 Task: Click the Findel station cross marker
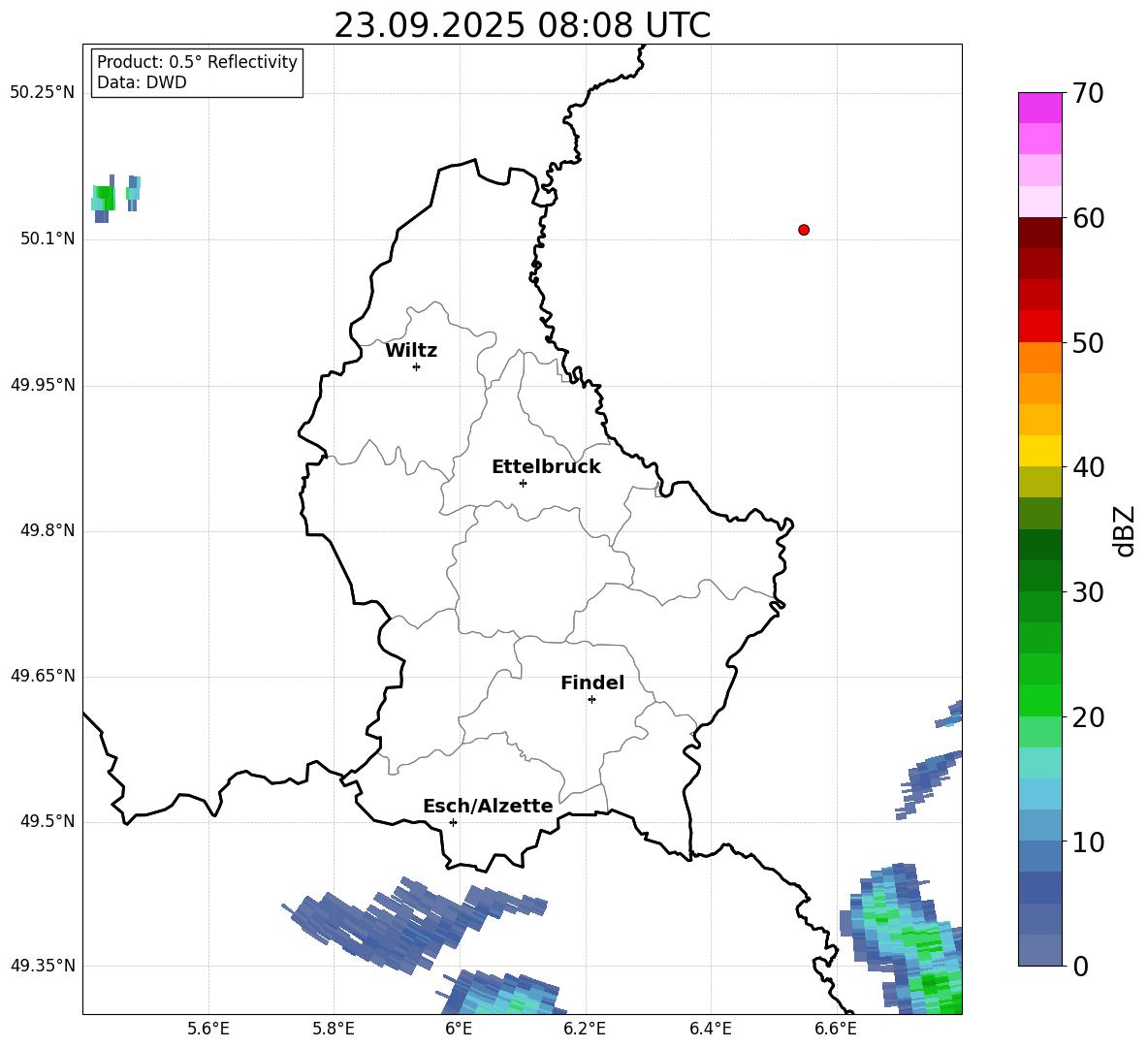[x=591, y=700]
